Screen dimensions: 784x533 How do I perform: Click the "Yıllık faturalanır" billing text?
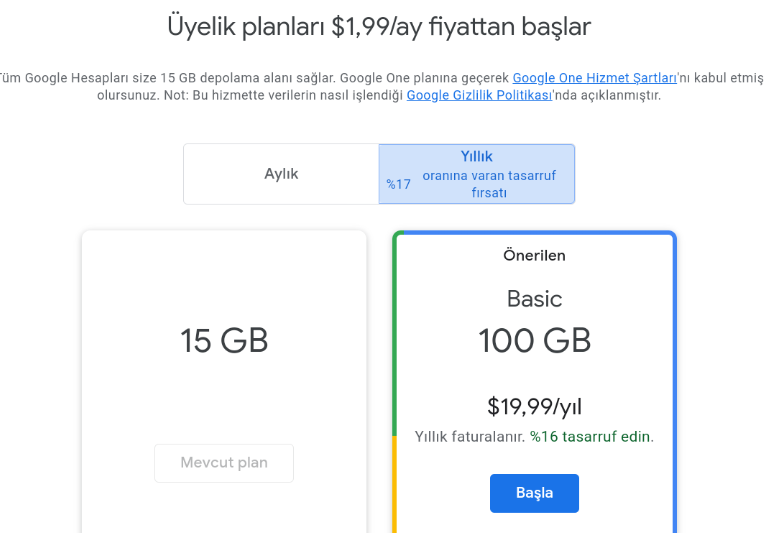click(470, 437)
